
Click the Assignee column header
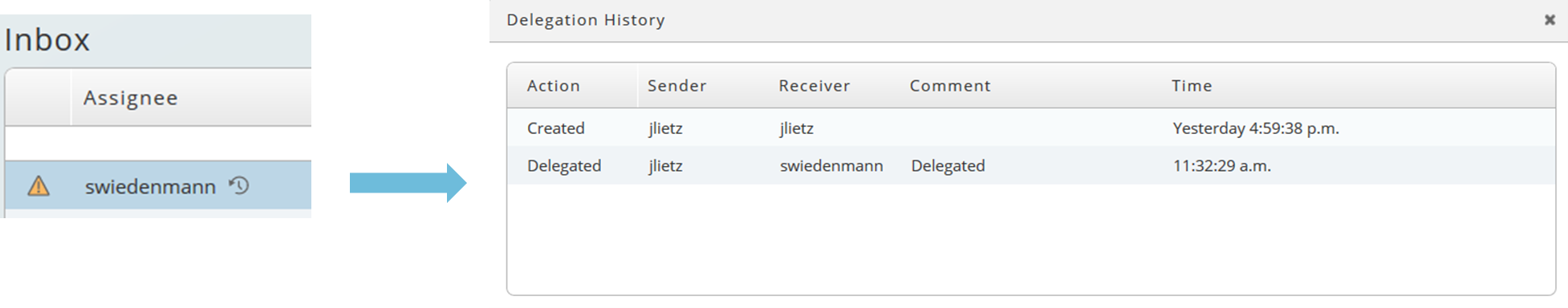point(131,98)
